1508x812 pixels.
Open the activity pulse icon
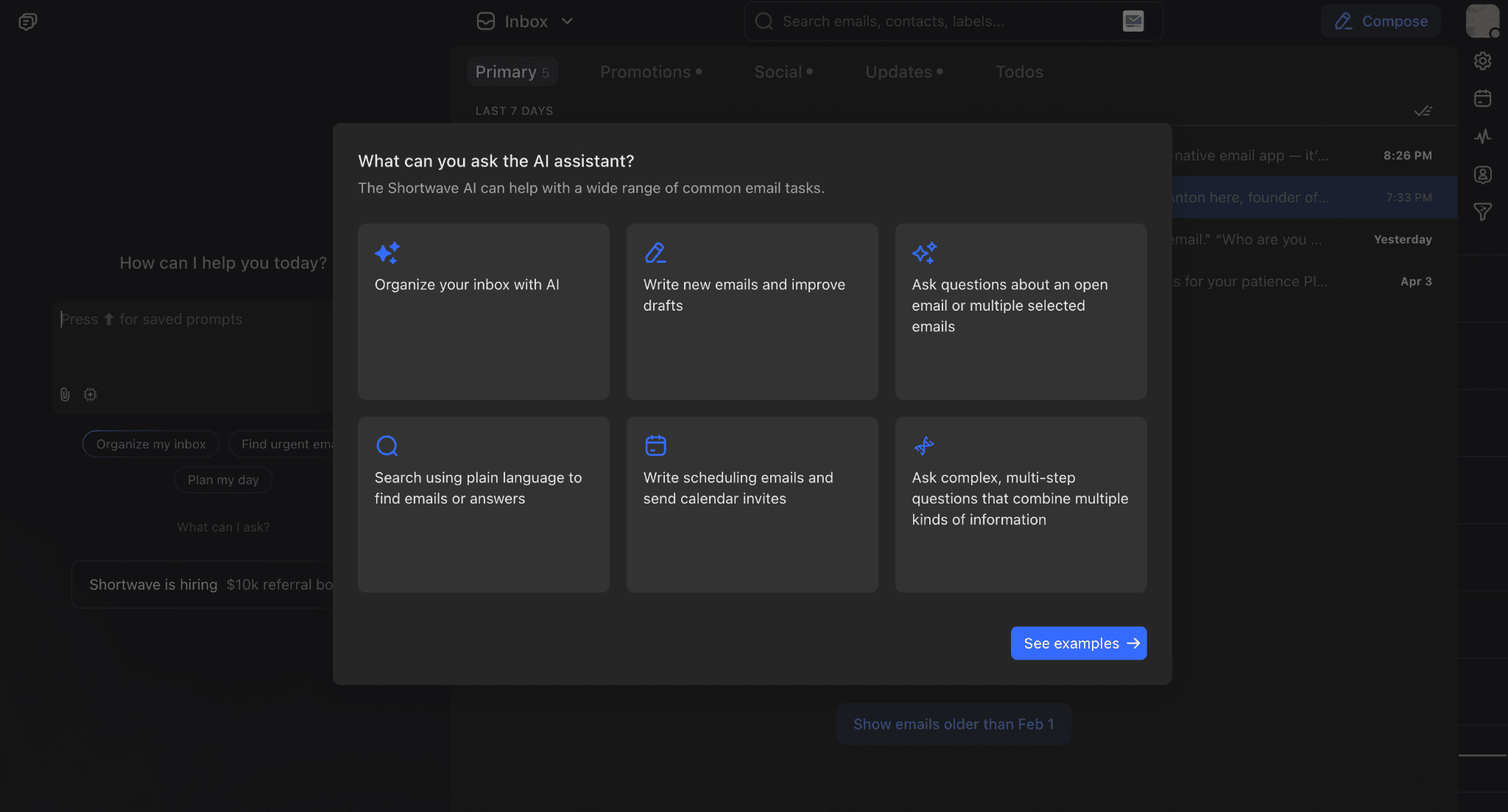pyautogui.click(x=1483, y=136)
